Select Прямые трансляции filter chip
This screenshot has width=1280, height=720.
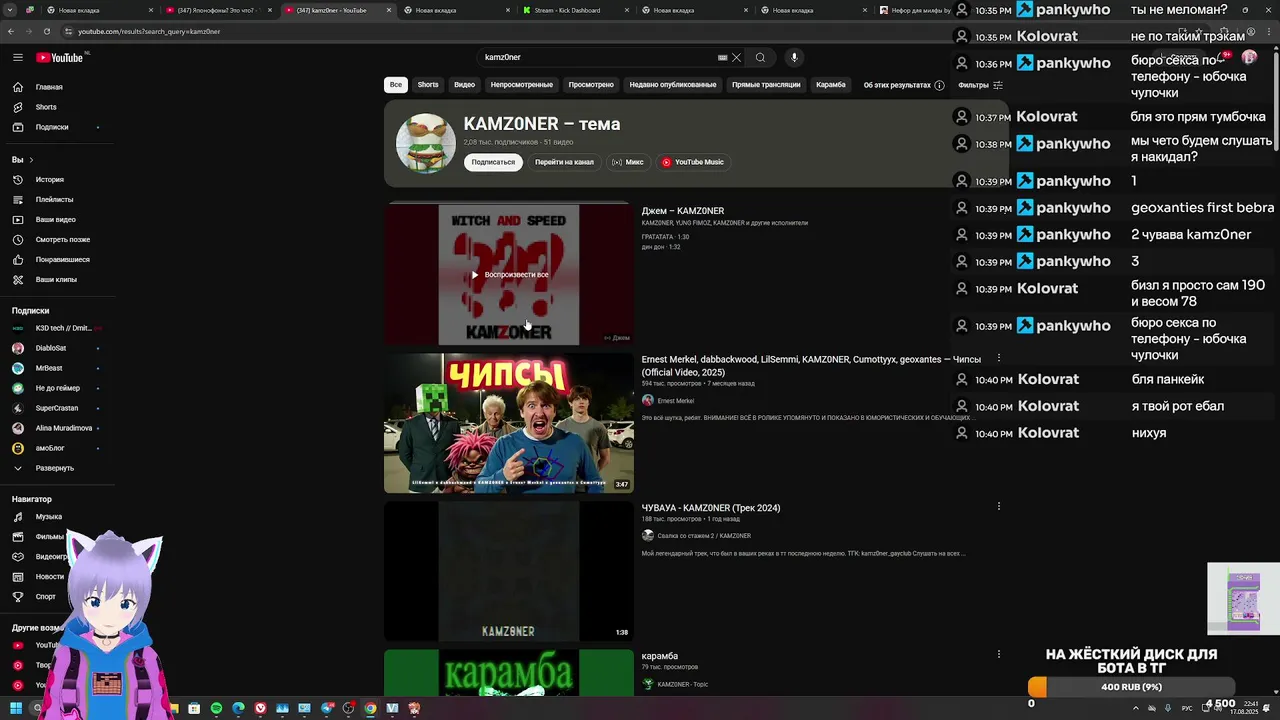coord(766,85)
